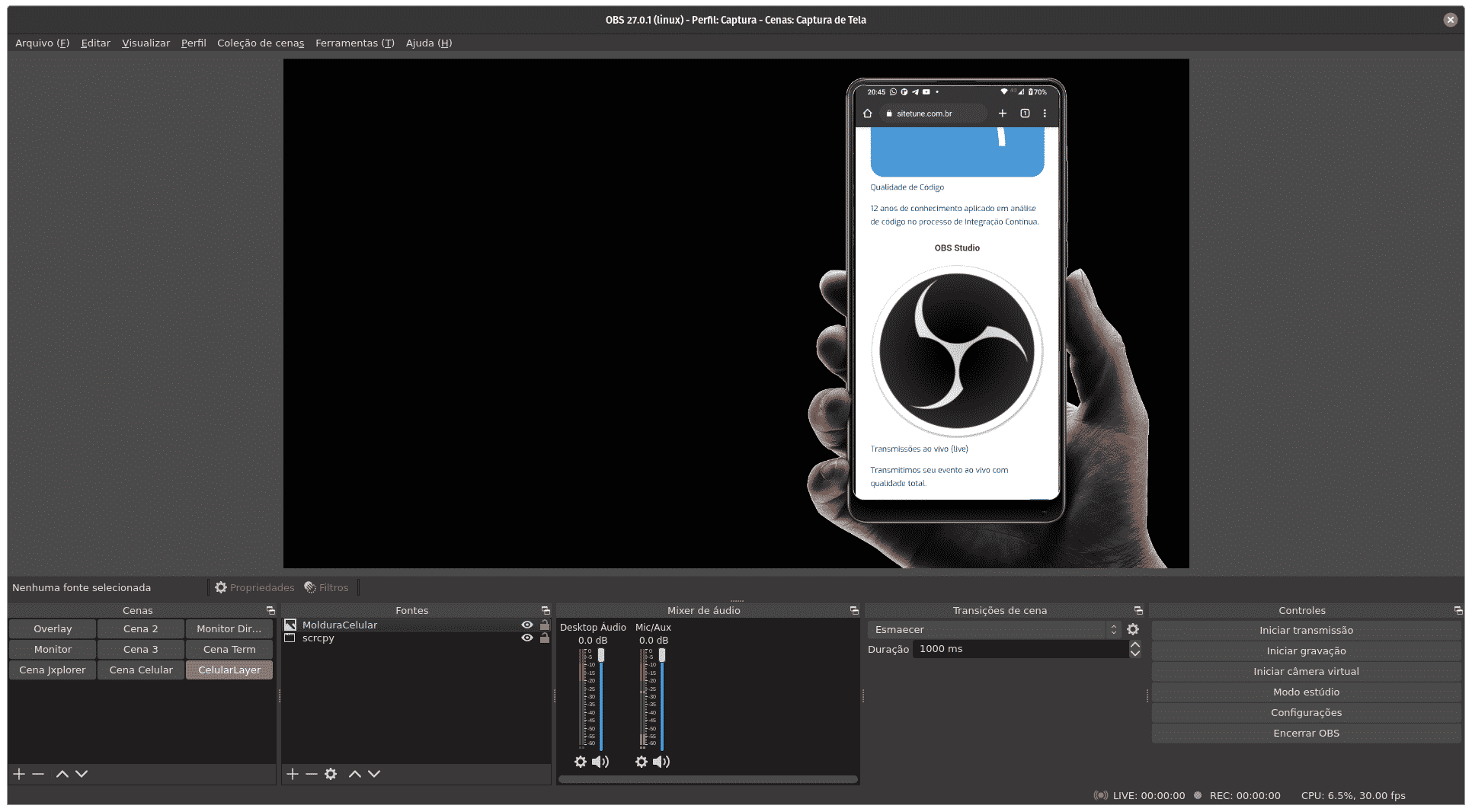Enable Modo estúdio
Image resolution: width=1472 pixels, height=812 pixels.
[x=1306, y=692]
